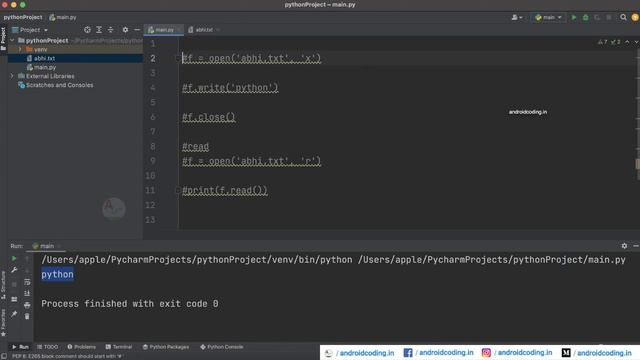Pin the Run tab with pin icon
The height and width of the screenshot is (360, 640).
coord(14,314)
